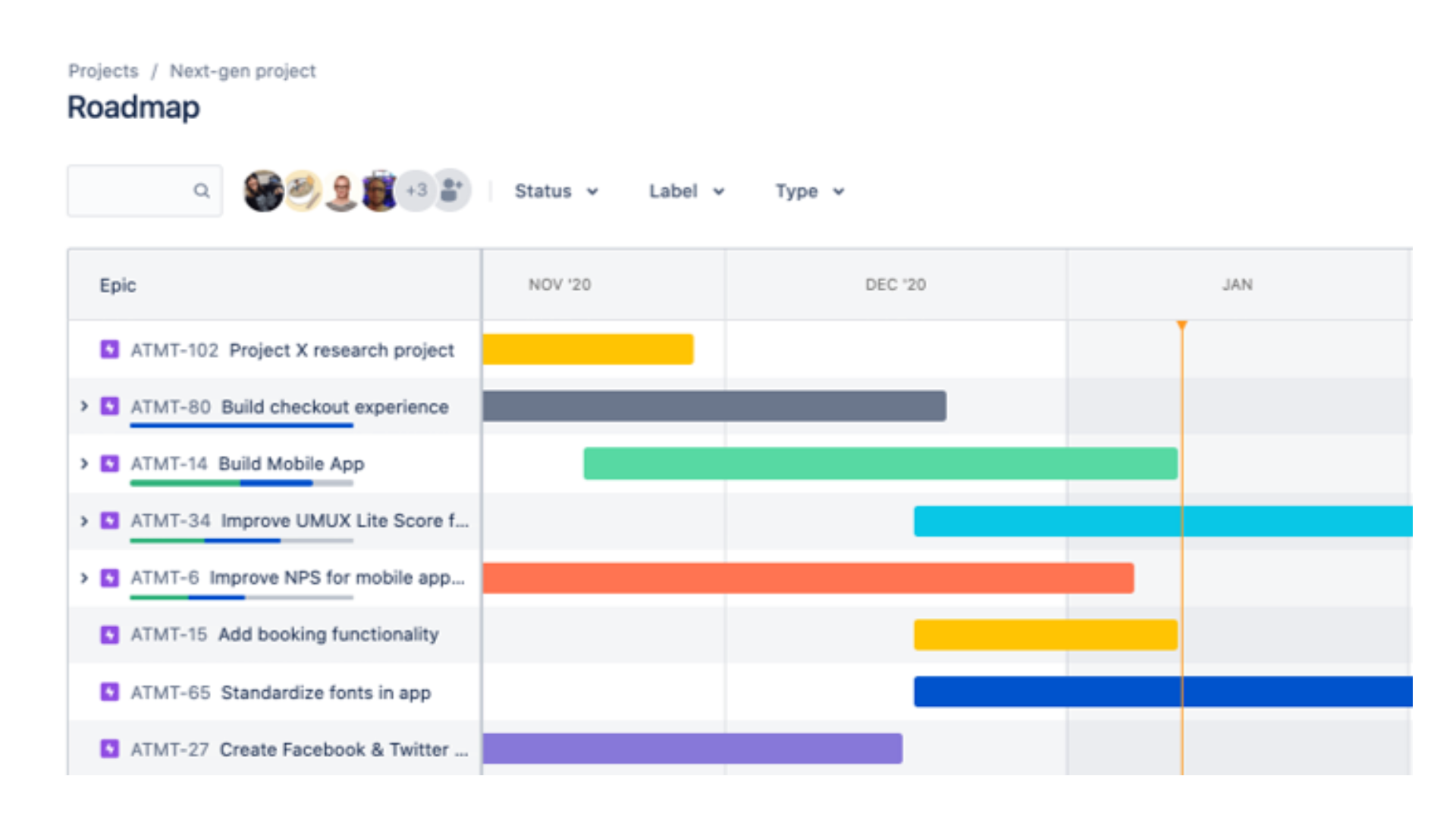
Task: Expand the ATMT-80 Build checkout experience epic
Action: [x=84, y=406]
